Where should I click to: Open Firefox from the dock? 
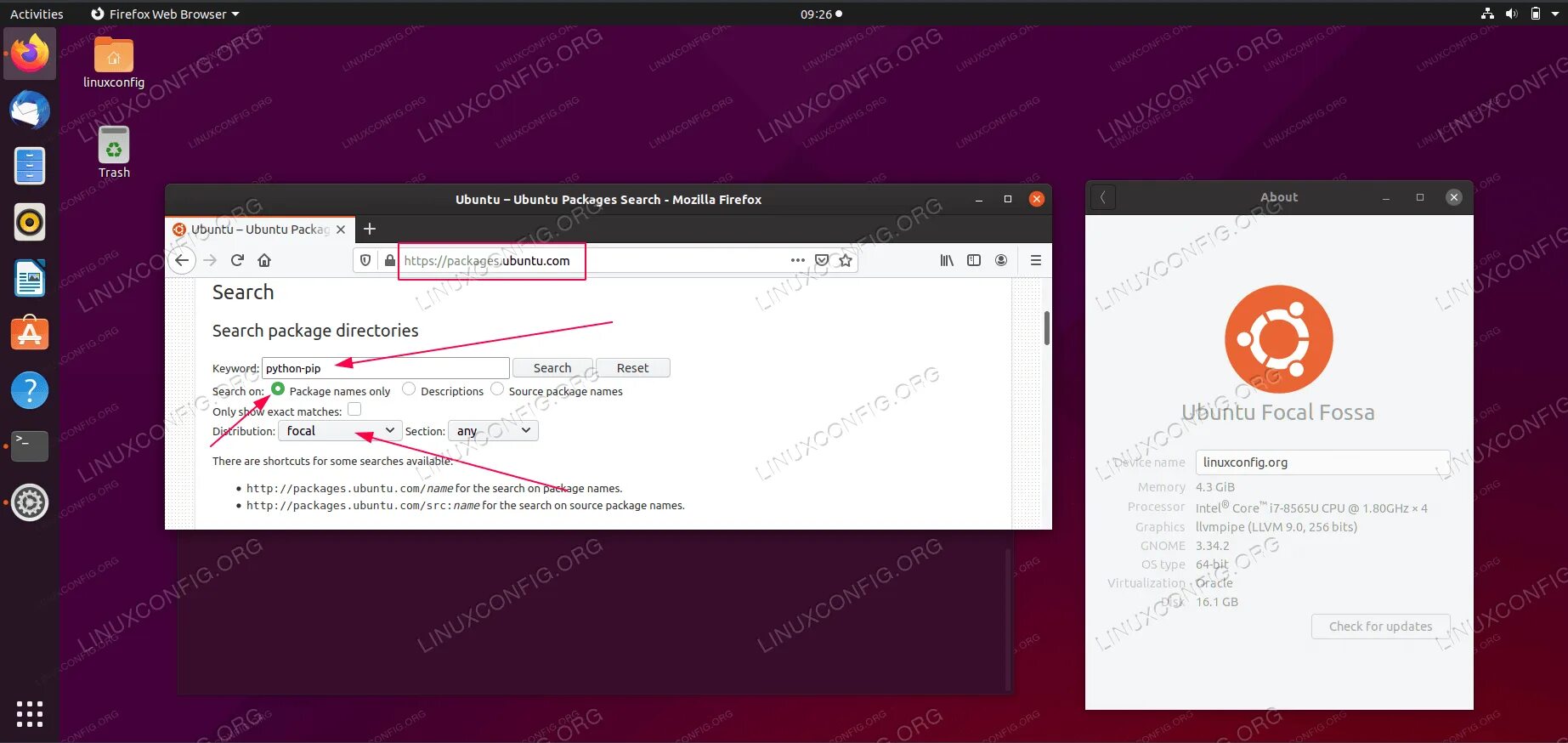coord(30,54)
